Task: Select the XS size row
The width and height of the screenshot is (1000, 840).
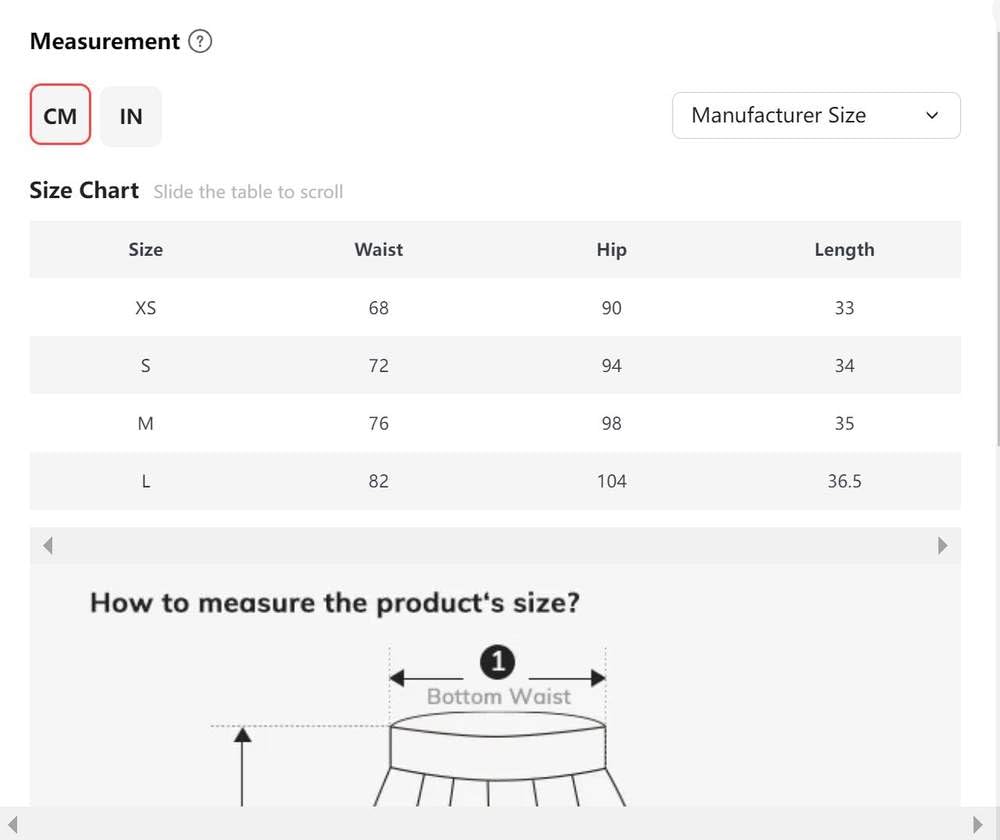Action: coord(495,307)
